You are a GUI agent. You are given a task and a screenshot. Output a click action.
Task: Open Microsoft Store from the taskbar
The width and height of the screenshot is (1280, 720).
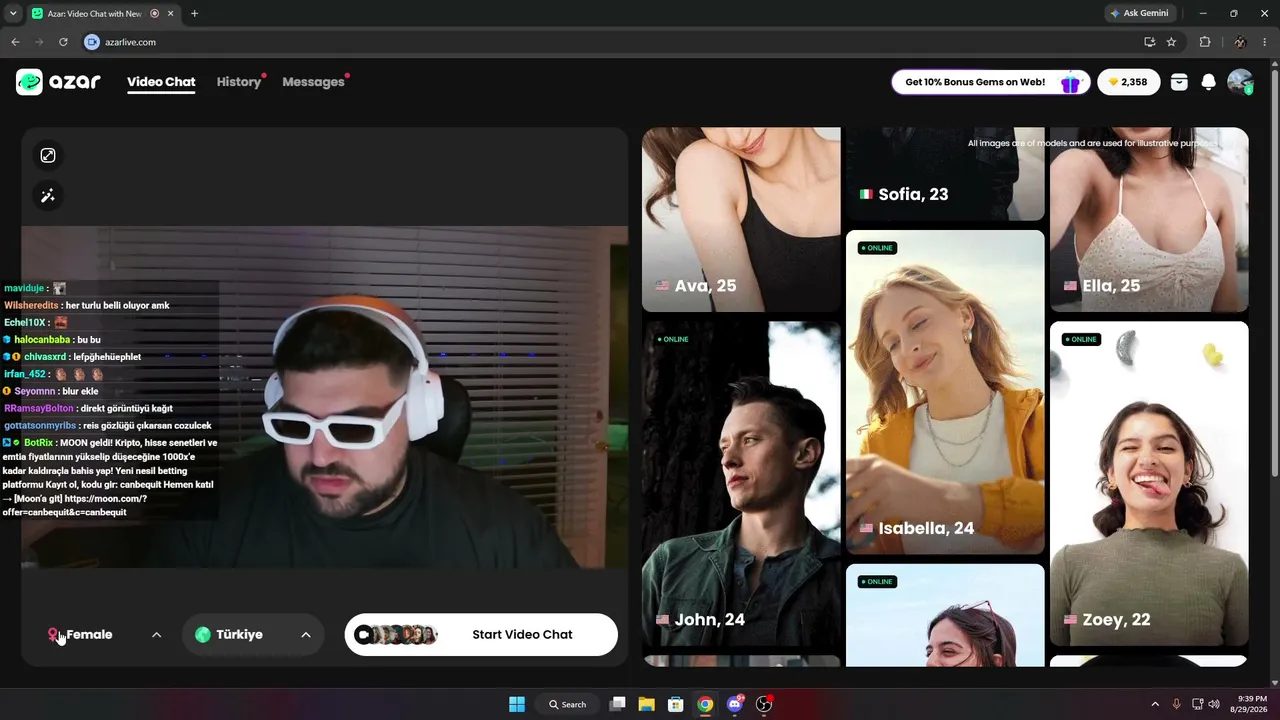(676, 704)
